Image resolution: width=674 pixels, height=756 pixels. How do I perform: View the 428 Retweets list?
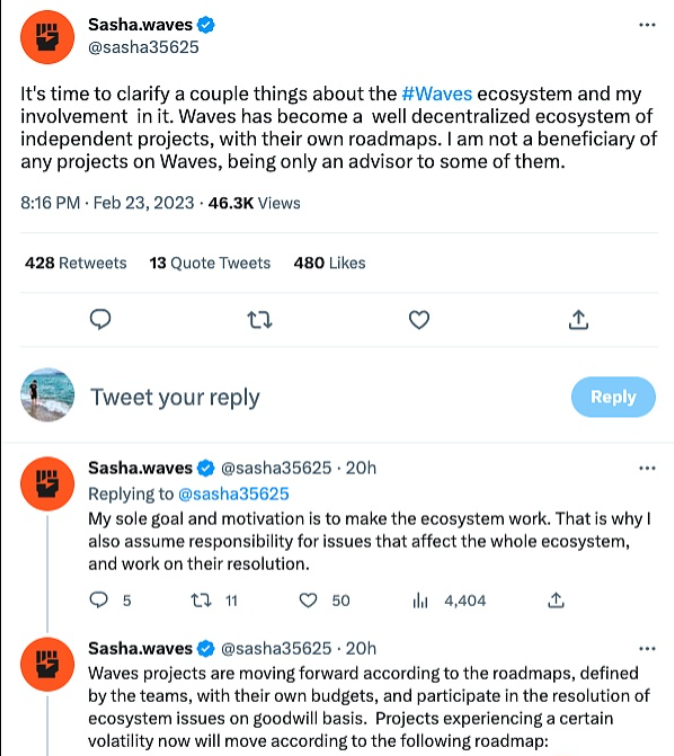(76, 263)
